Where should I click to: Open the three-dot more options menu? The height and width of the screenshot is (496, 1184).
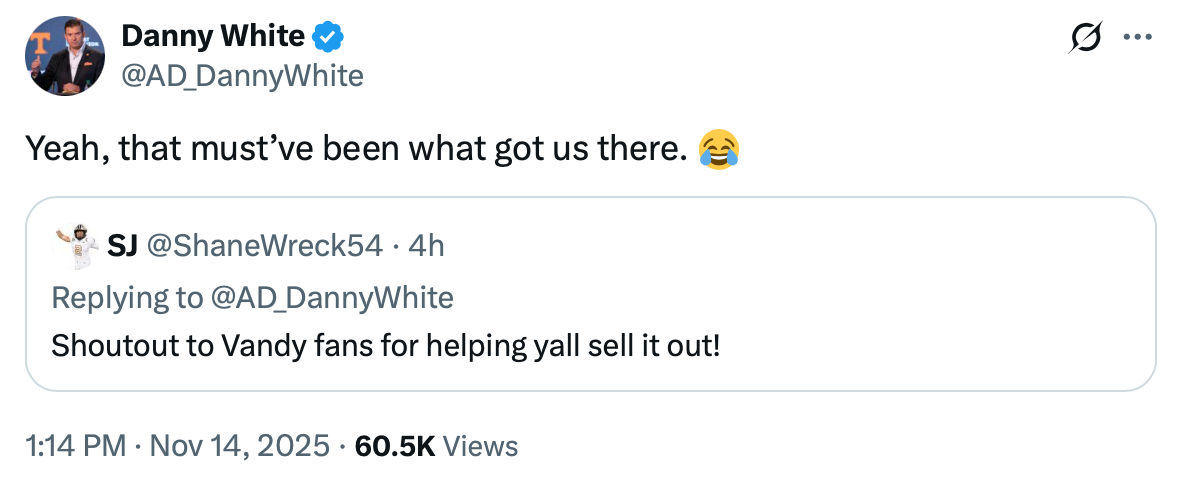(1138, 38)
